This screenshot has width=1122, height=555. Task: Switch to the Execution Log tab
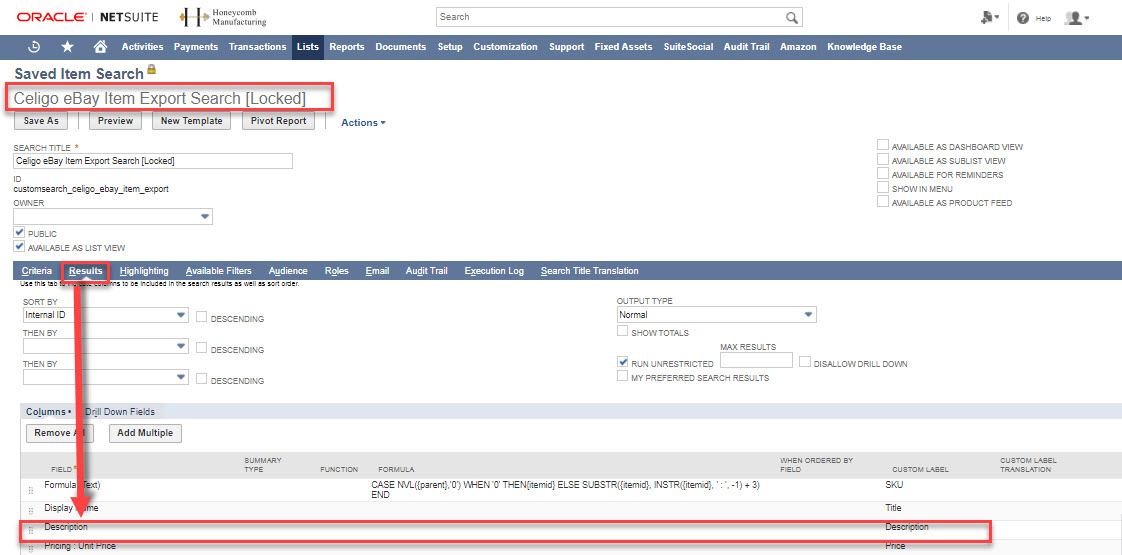point(494,271)
